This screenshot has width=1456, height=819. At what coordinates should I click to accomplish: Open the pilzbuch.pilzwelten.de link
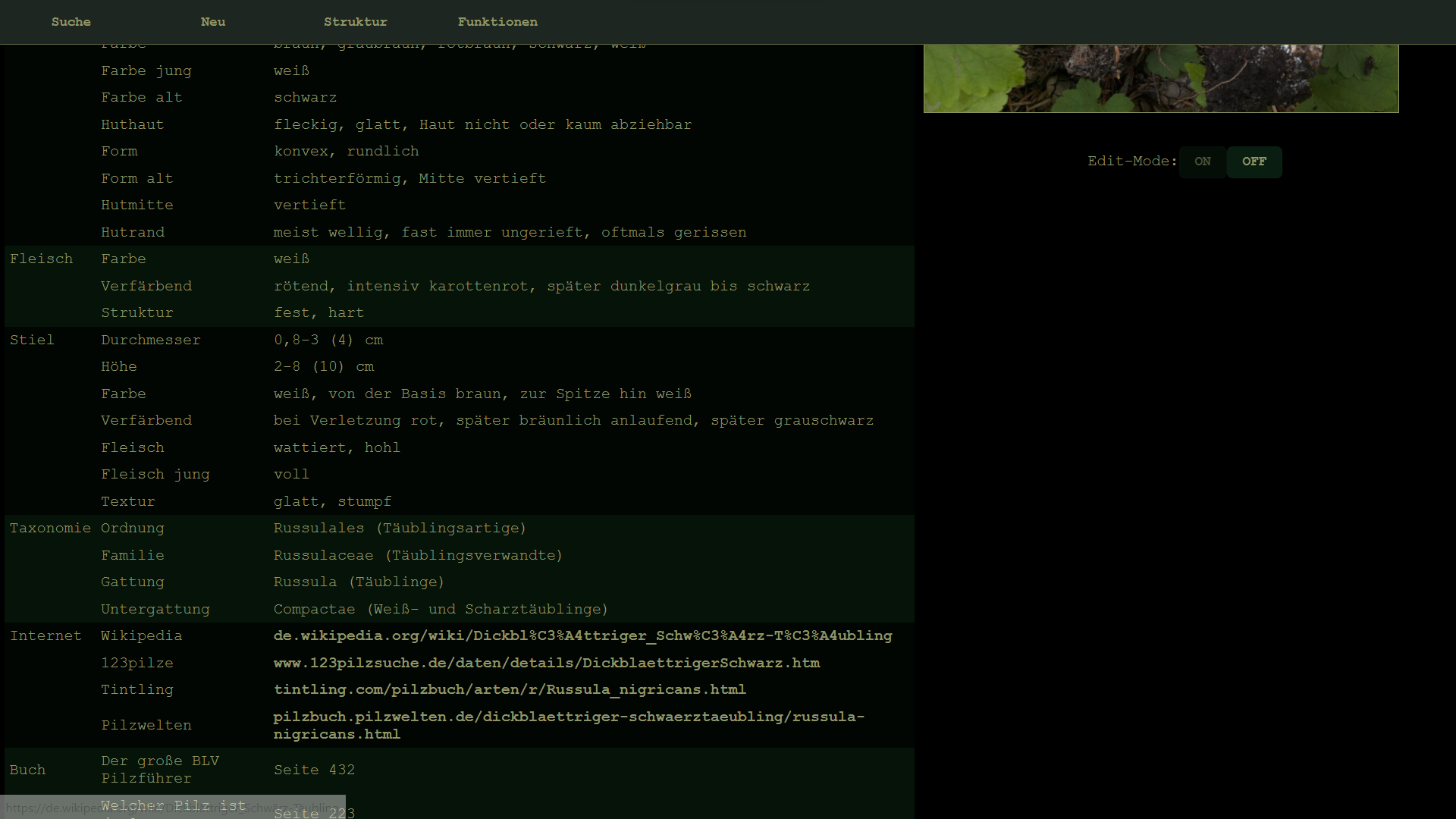click(x=569, y=717)
